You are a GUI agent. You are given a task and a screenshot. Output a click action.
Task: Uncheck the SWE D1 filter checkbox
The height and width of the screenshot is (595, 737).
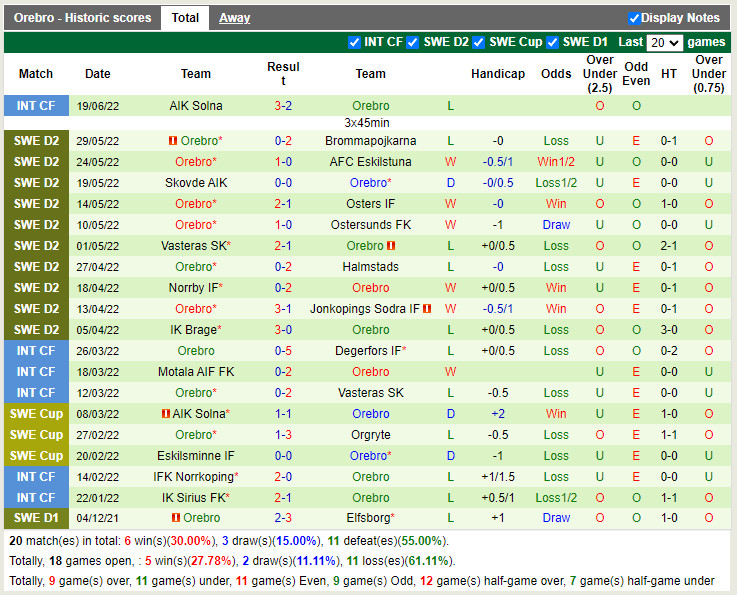point(552,42)
